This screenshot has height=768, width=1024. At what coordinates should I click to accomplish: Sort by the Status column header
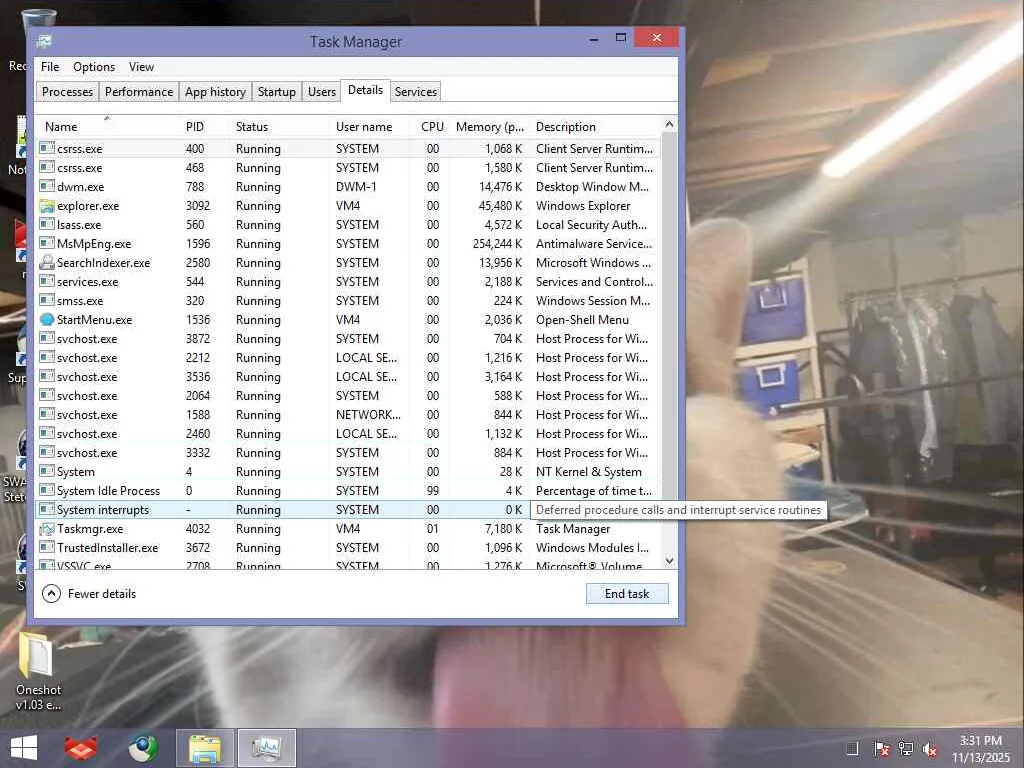point(280,127)
